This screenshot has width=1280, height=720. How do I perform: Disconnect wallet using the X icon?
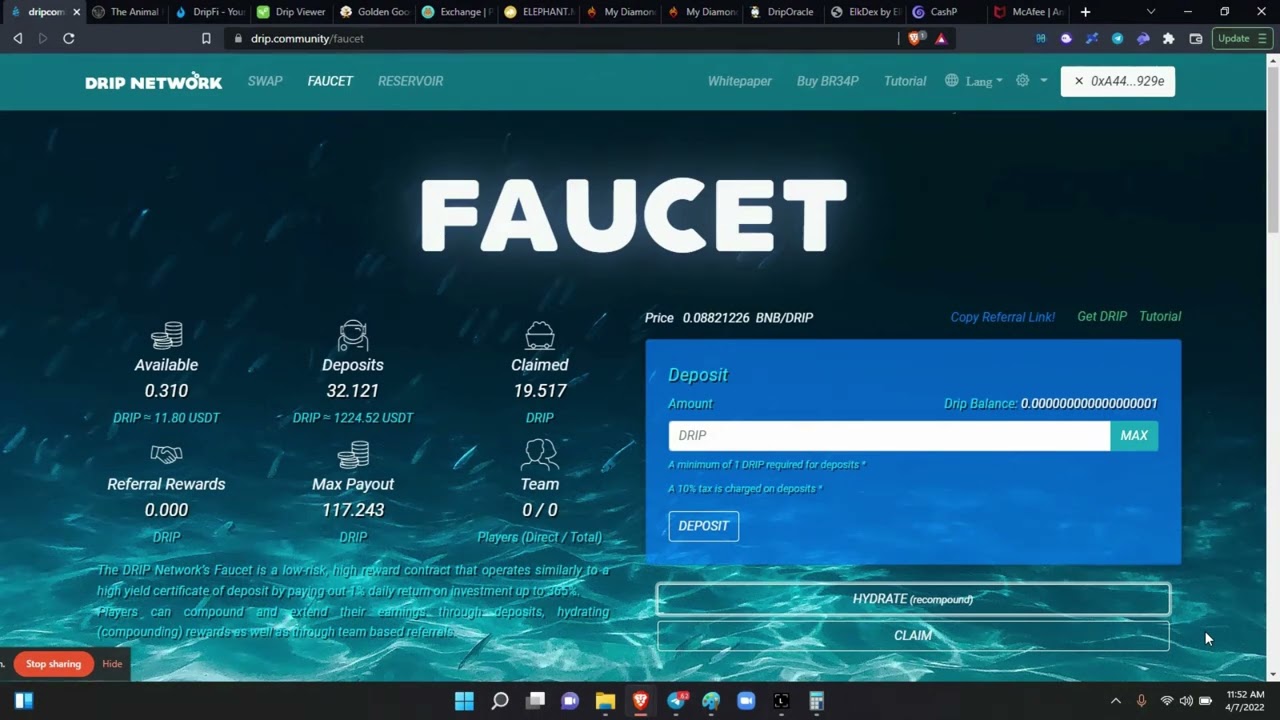pos(1079,81)
